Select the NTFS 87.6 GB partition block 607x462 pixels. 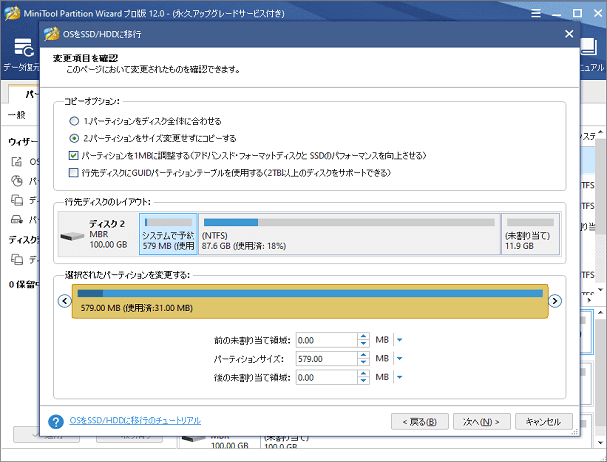tap(349, 234)
